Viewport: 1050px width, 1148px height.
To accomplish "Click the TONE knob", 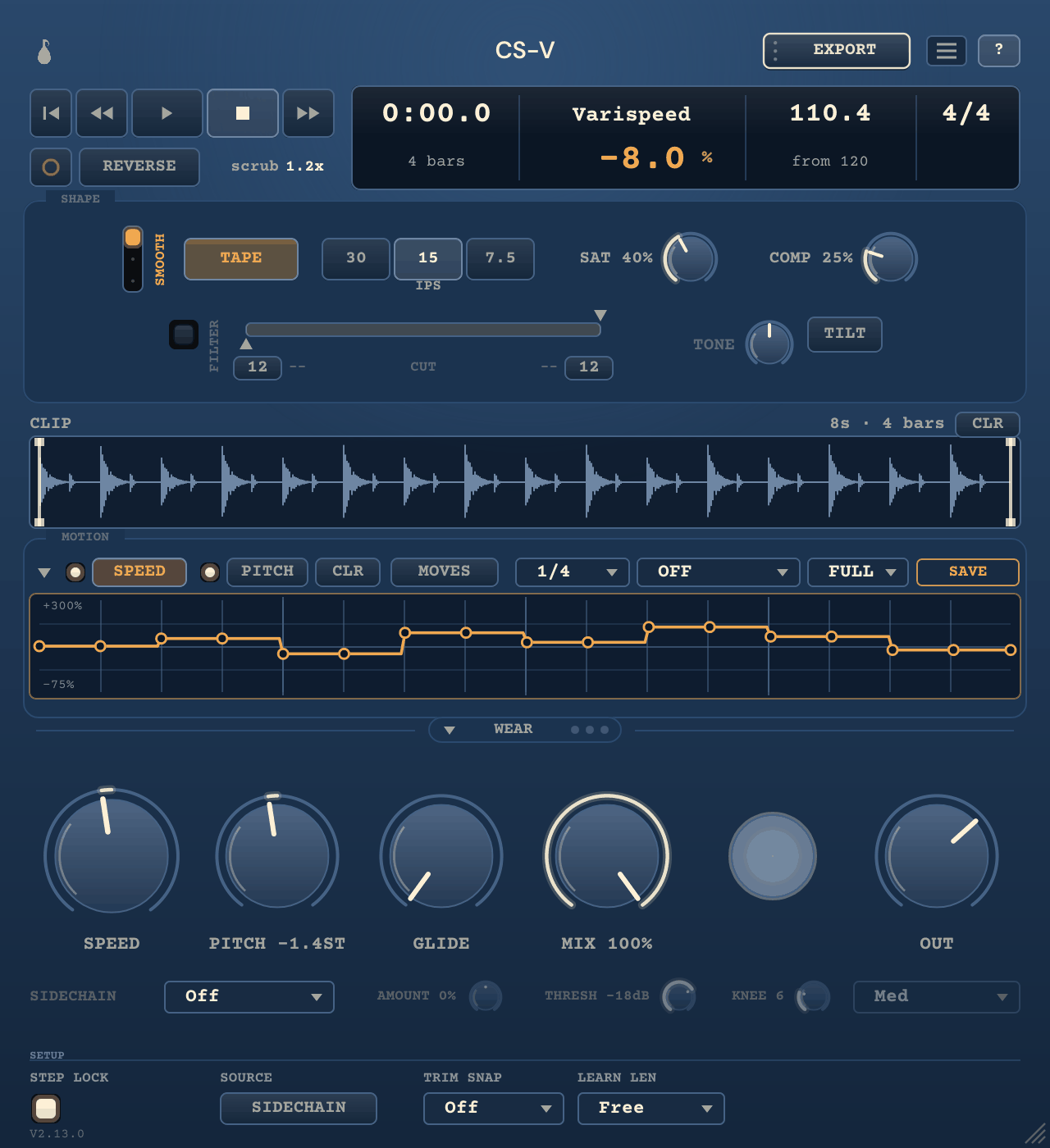I will 769,343.
